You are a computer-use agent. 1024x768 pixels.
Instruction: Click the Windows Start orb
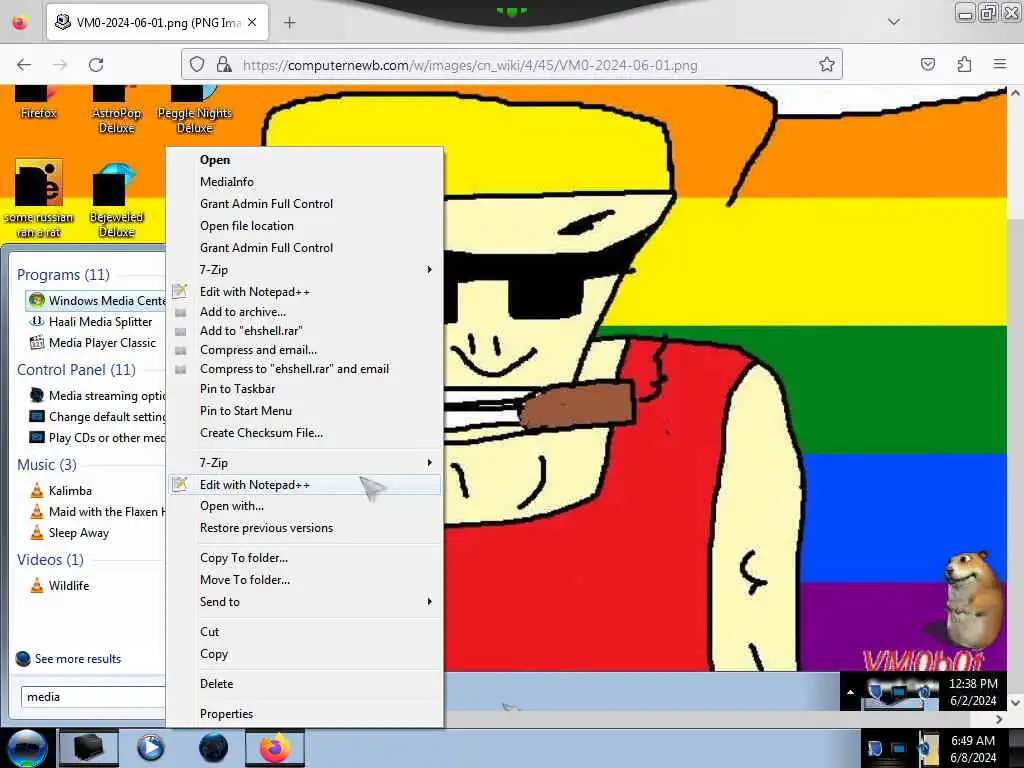point(27,748)
